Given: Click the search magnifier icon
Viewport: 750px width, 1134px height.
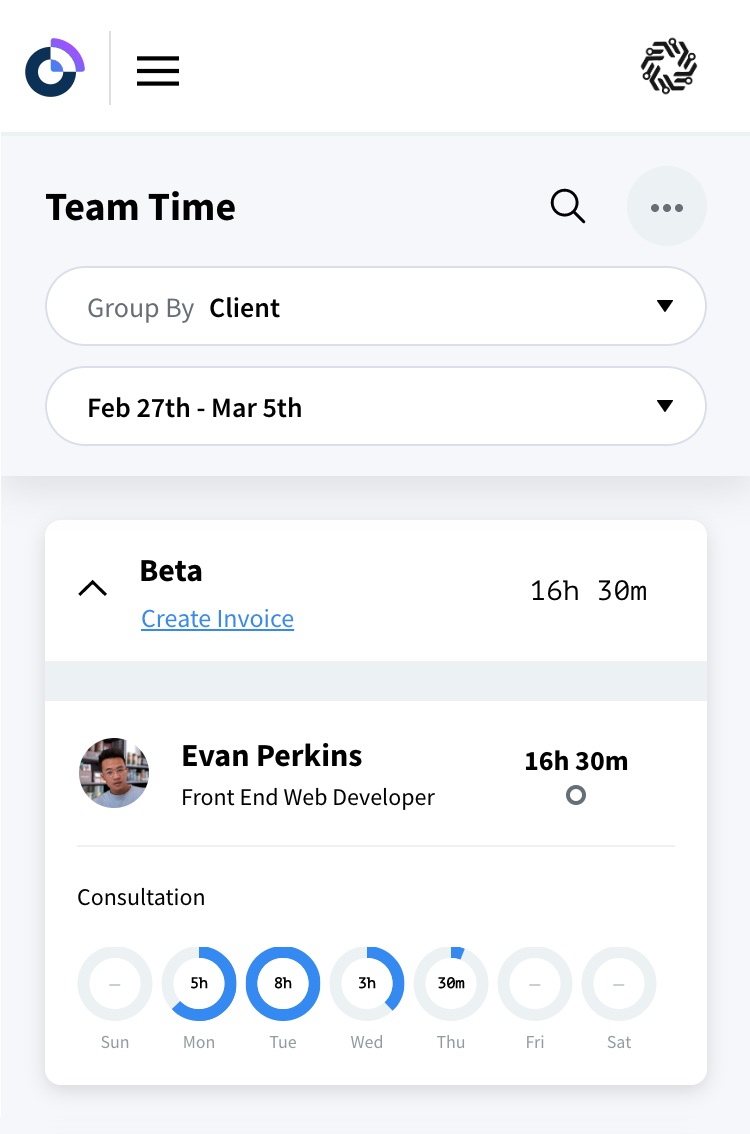Looking at the screenshot, I should click(x=567, y=207).
